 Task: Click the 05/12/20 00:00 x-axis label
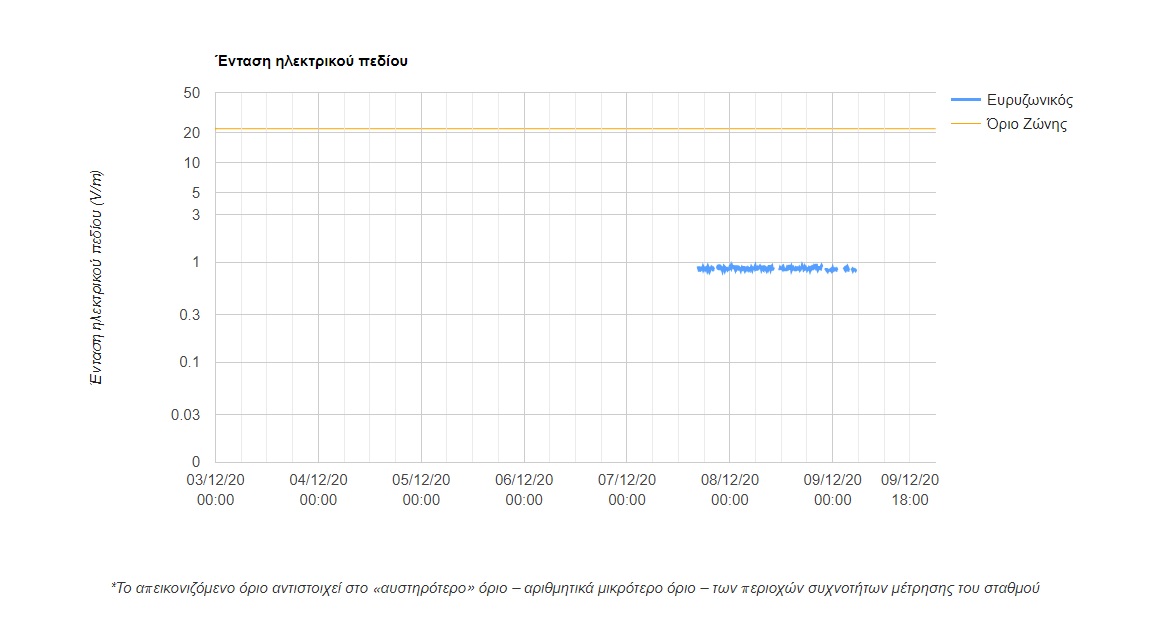pyautogui.click(x=421, y=489)
